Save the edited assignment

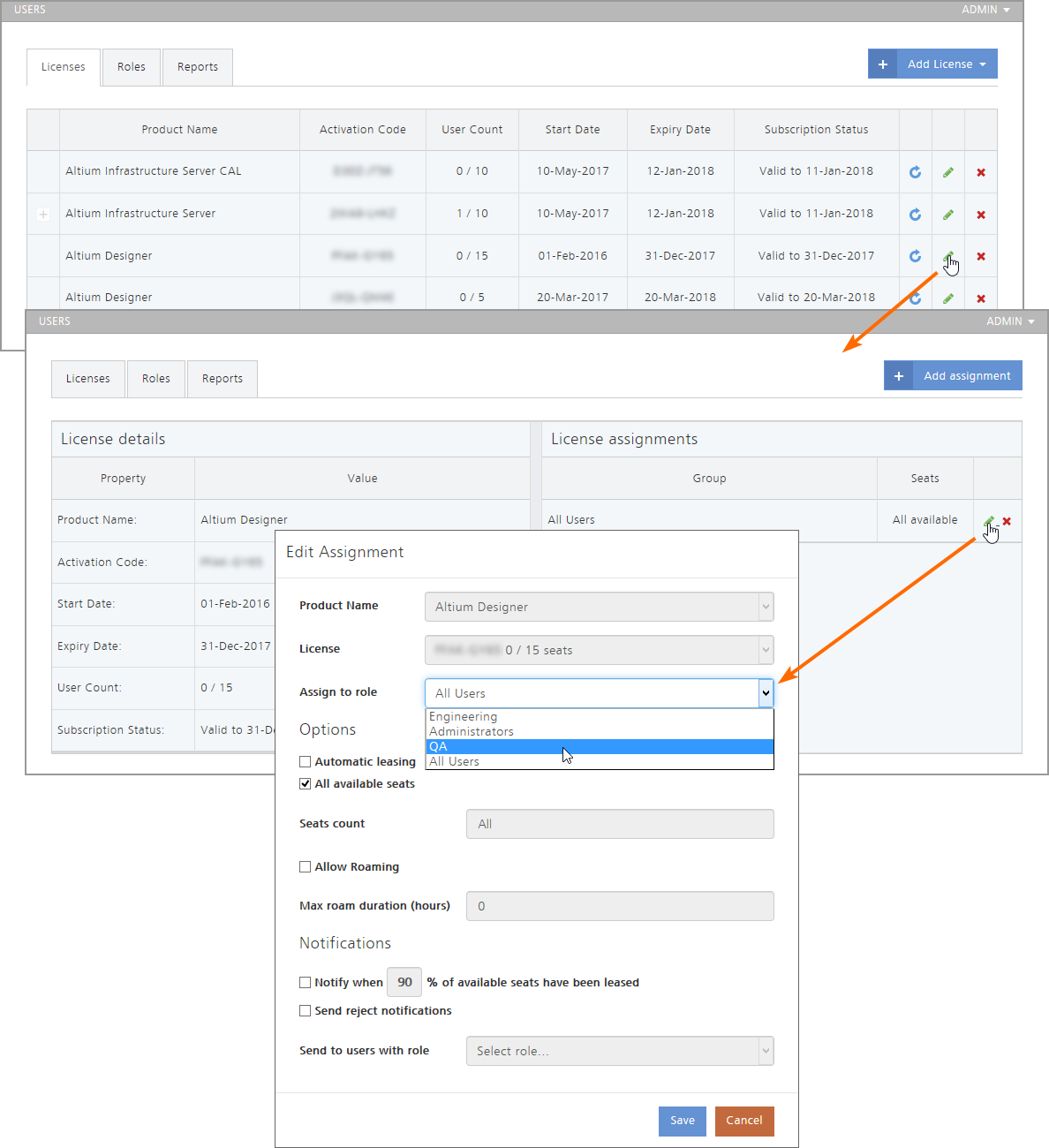[x=683, y=1121]
